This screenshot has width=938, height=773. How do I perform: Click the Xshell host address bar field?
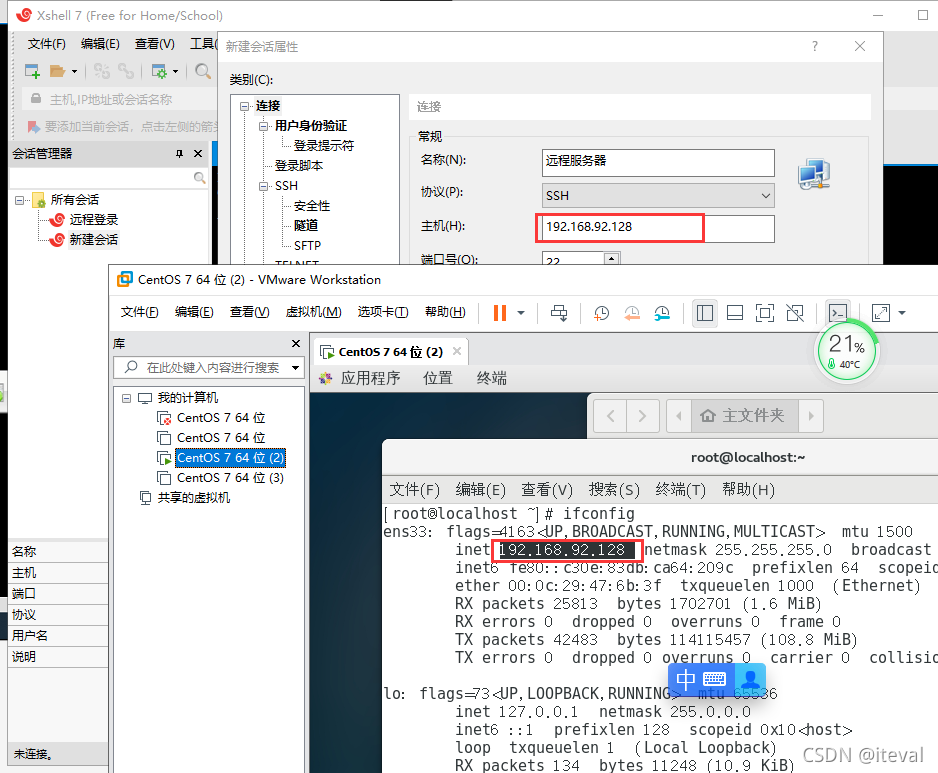[120, 99]
